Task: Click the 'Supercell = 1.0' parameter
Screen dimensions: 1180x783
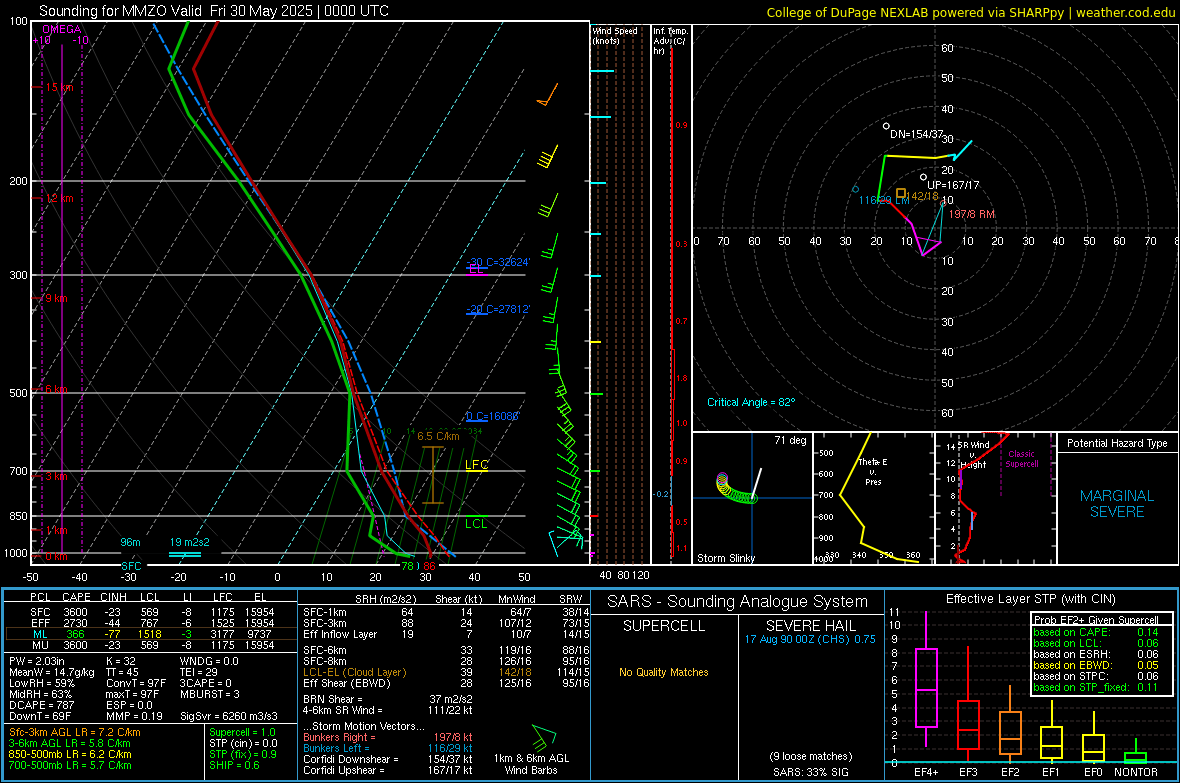Action: pos(242,732)
